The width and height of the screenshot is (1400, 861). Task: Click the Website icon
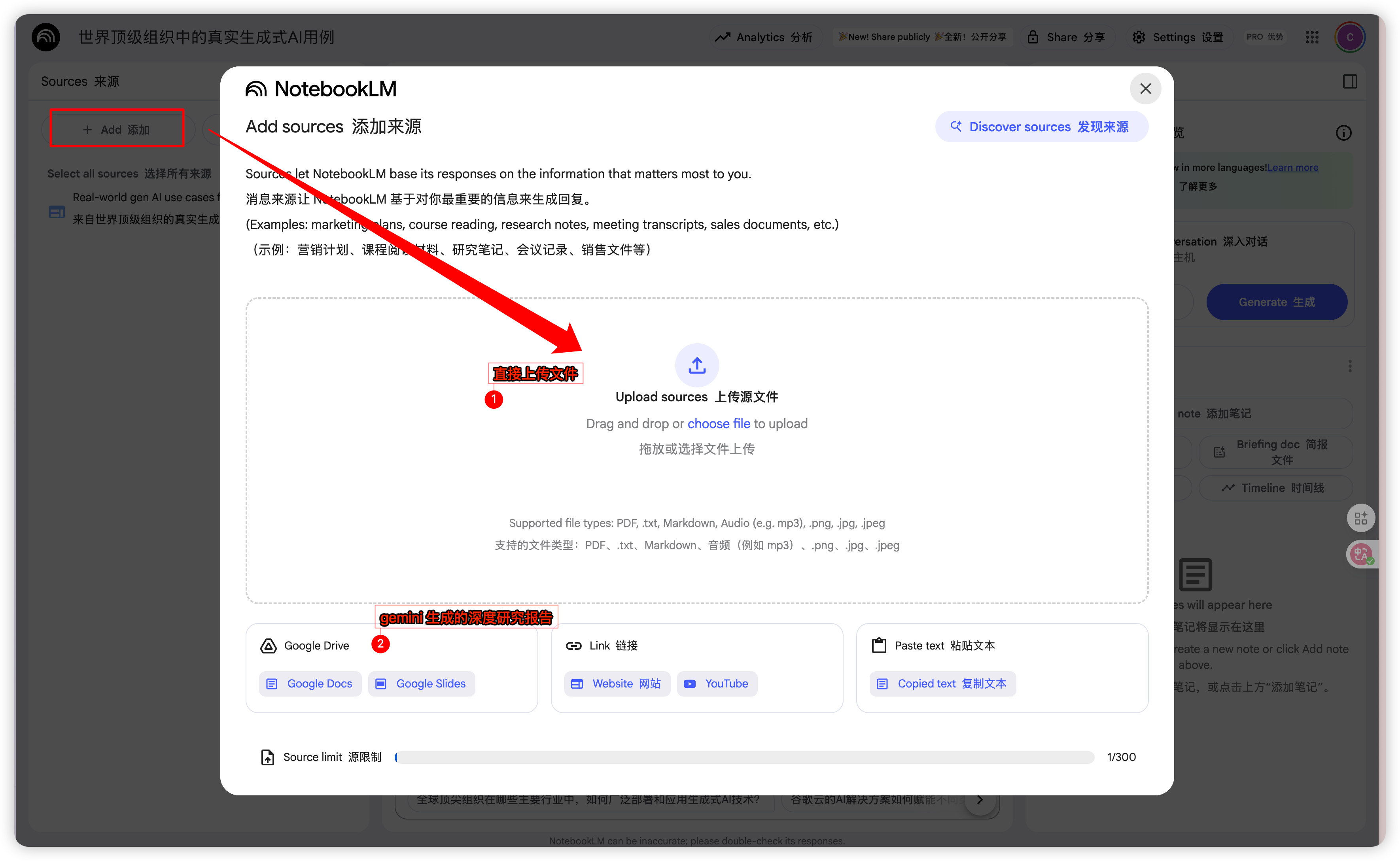tap(577, 684)
